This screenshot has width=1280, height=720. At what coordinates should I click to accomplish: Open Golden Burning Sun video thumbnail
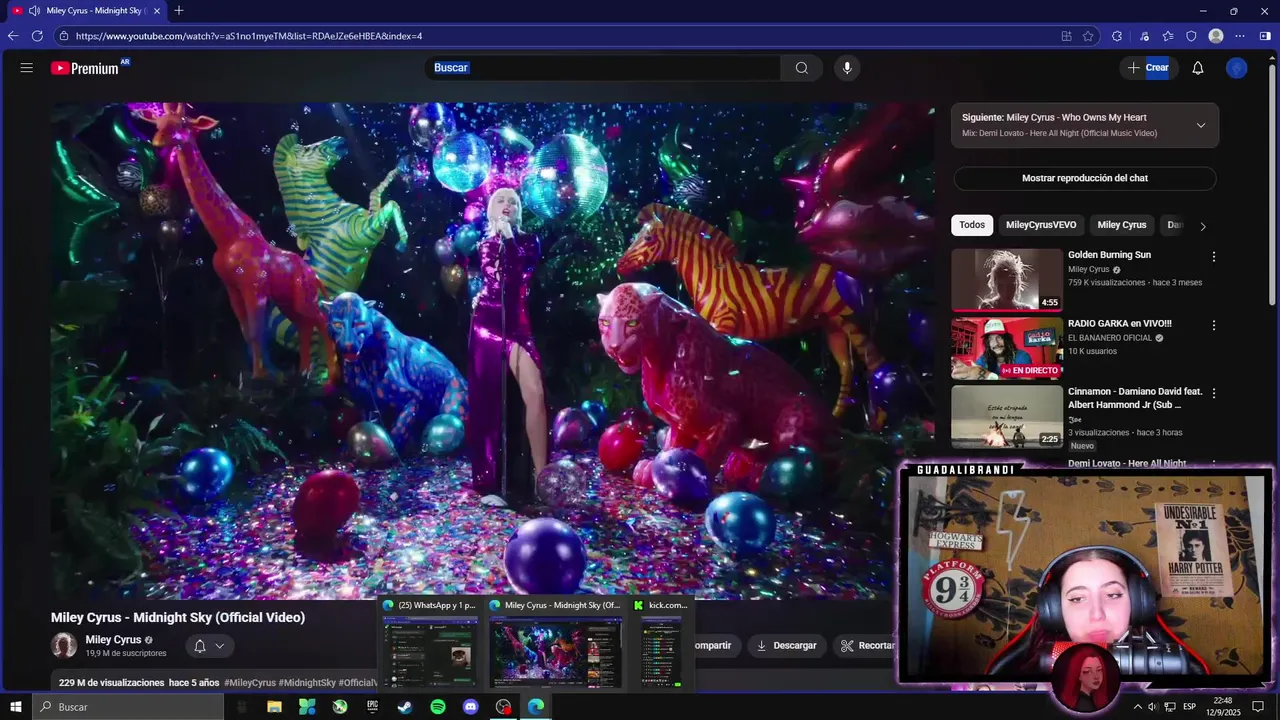(1007, 280)
